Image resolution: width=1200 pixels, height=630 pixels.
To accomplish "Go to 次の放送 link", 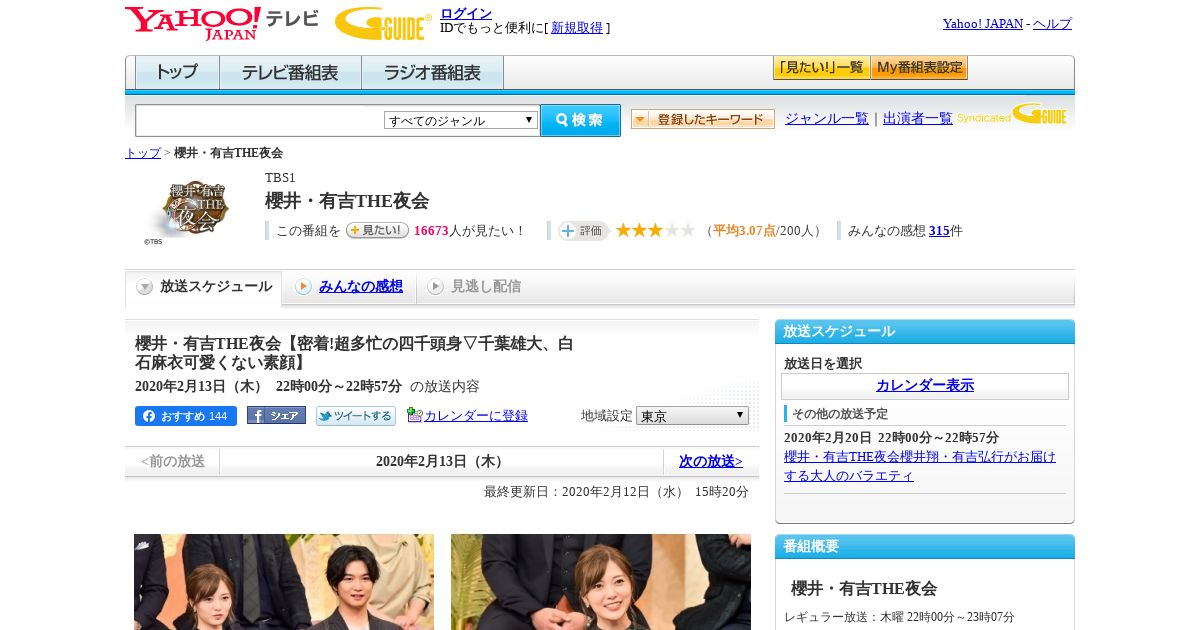I will [711, 461].
